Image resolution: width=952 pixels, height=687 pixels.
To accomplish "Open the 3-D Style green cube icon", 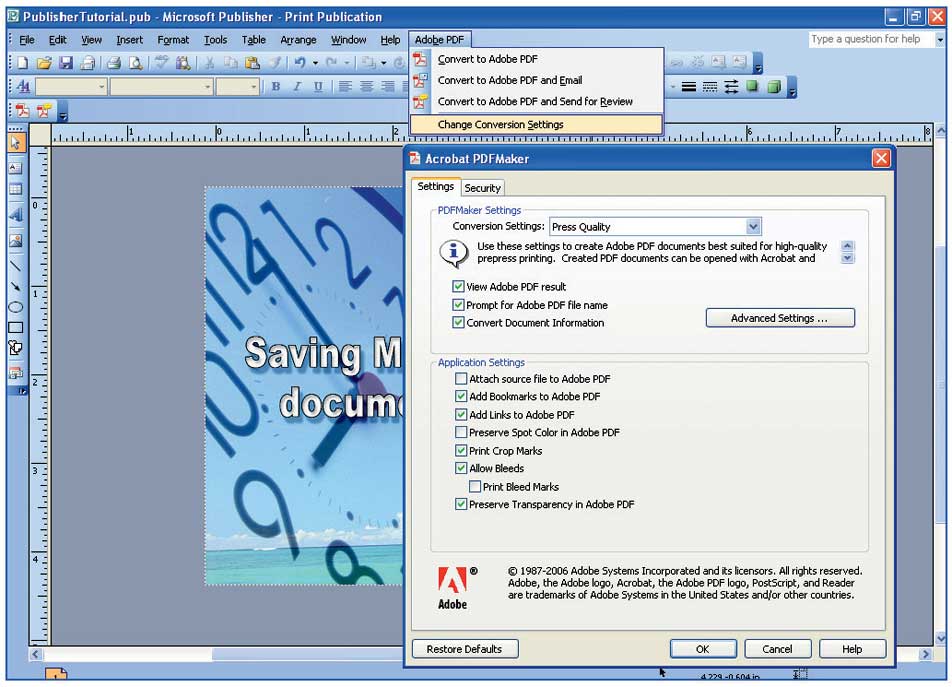I will (774, 87).
